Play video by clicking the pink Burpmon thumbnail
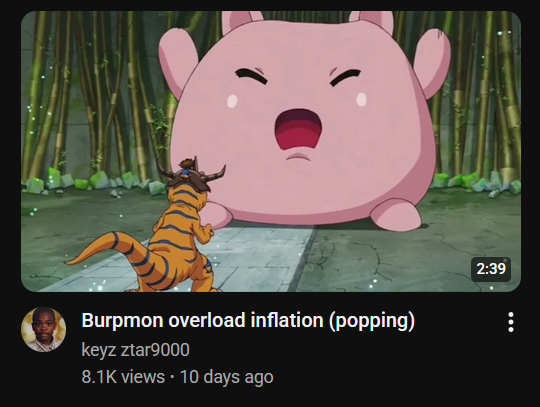540x407 pixels. (271, 152)
